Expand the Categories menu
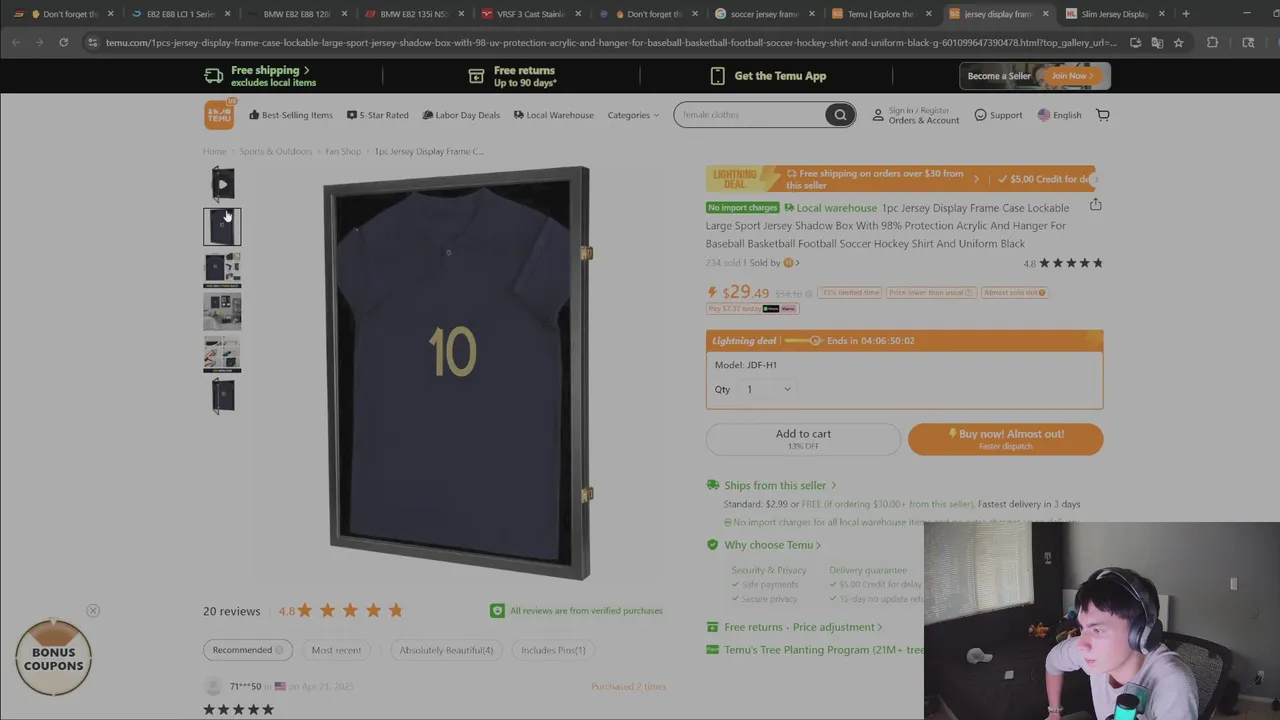The image size is (1280, 720). pyautogui.click(x=633, y=115)
